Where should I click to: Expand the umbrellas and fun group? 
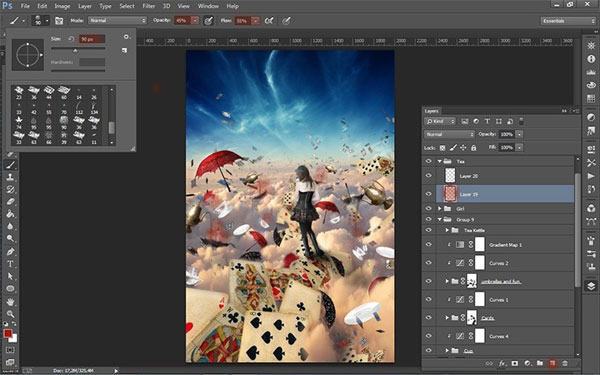[447, 281]
